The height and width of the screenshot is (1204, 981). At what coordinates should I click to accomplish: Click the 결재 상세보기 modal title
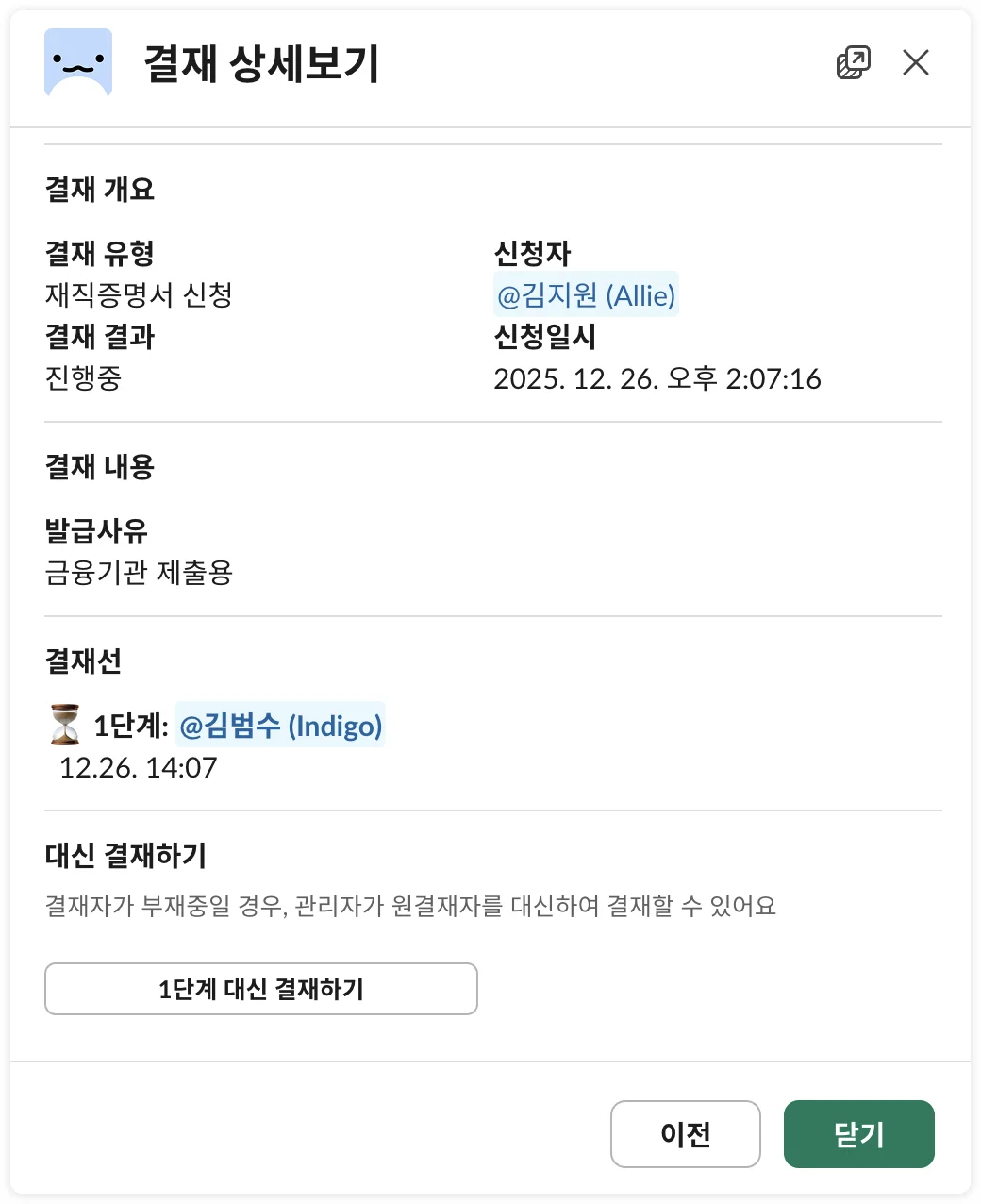click(x=260, y=64)
